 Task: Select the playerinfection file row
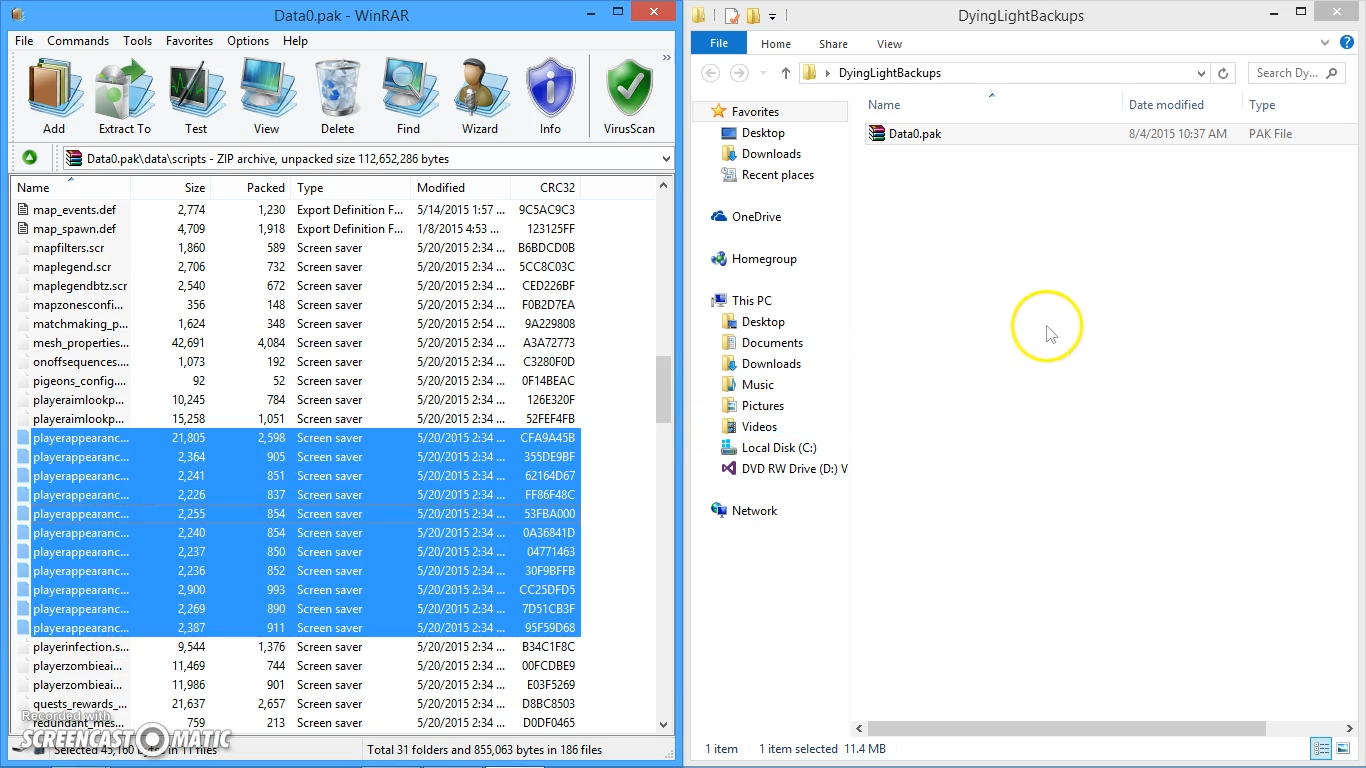(x=298, y=647)
